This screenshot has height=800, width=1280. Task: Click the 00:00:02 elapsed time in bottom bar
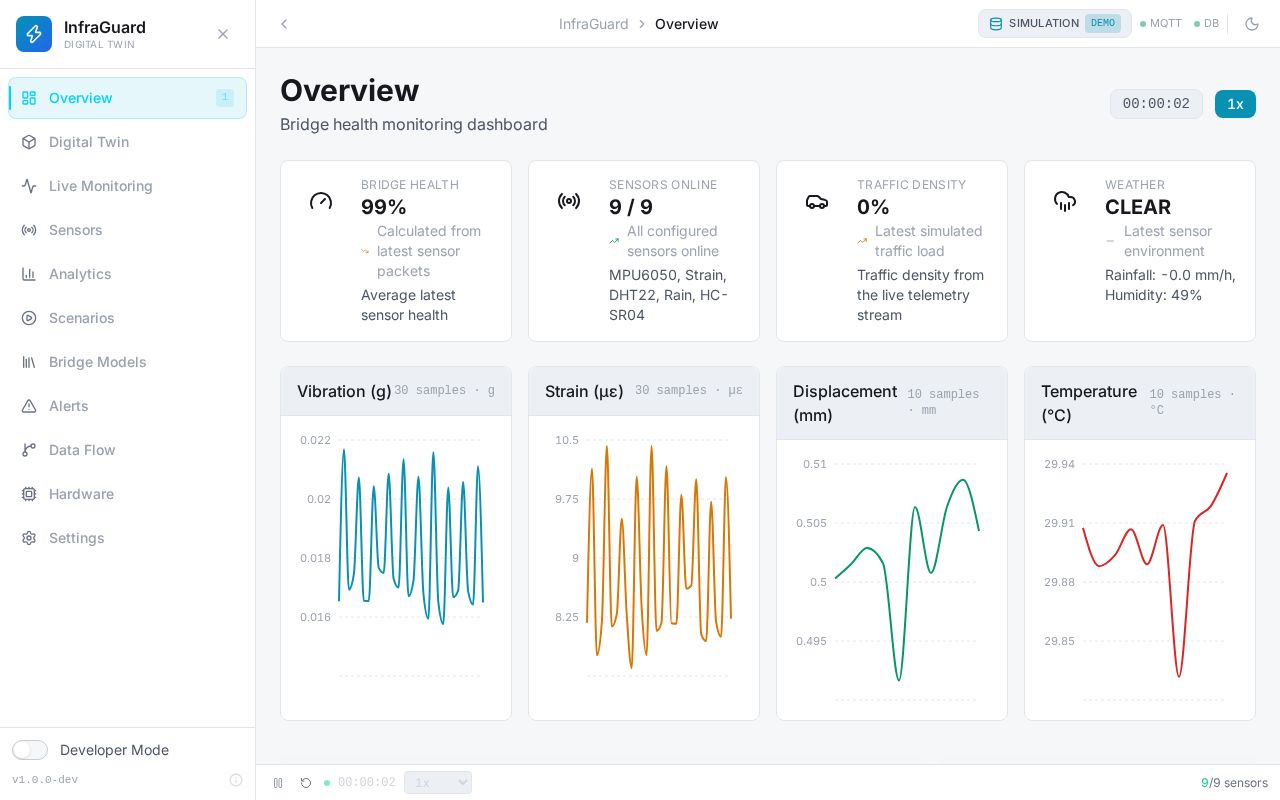[x=367, y=783]
